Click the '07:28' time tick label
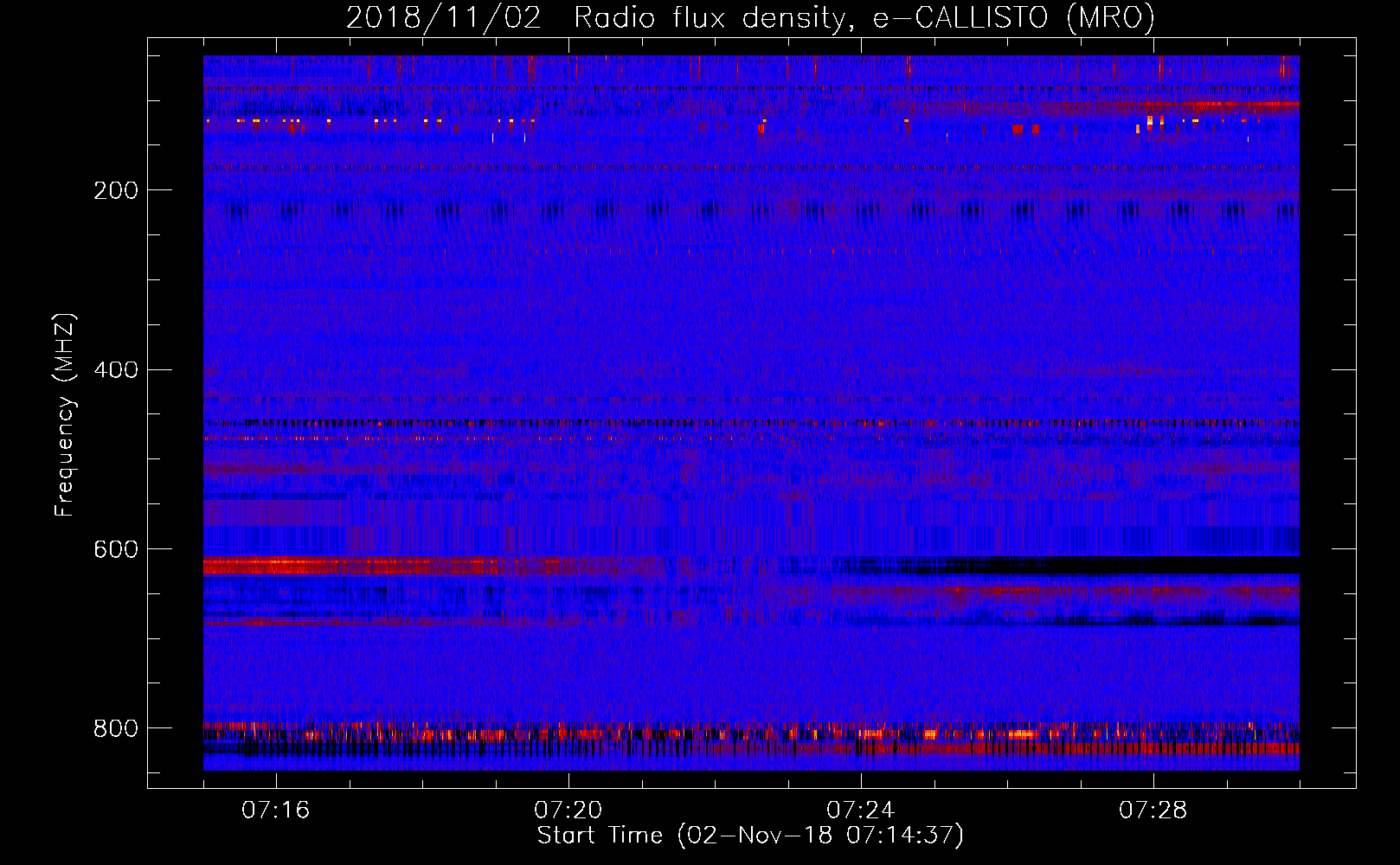This screenshot has width=1400, height=865. 1153,810
